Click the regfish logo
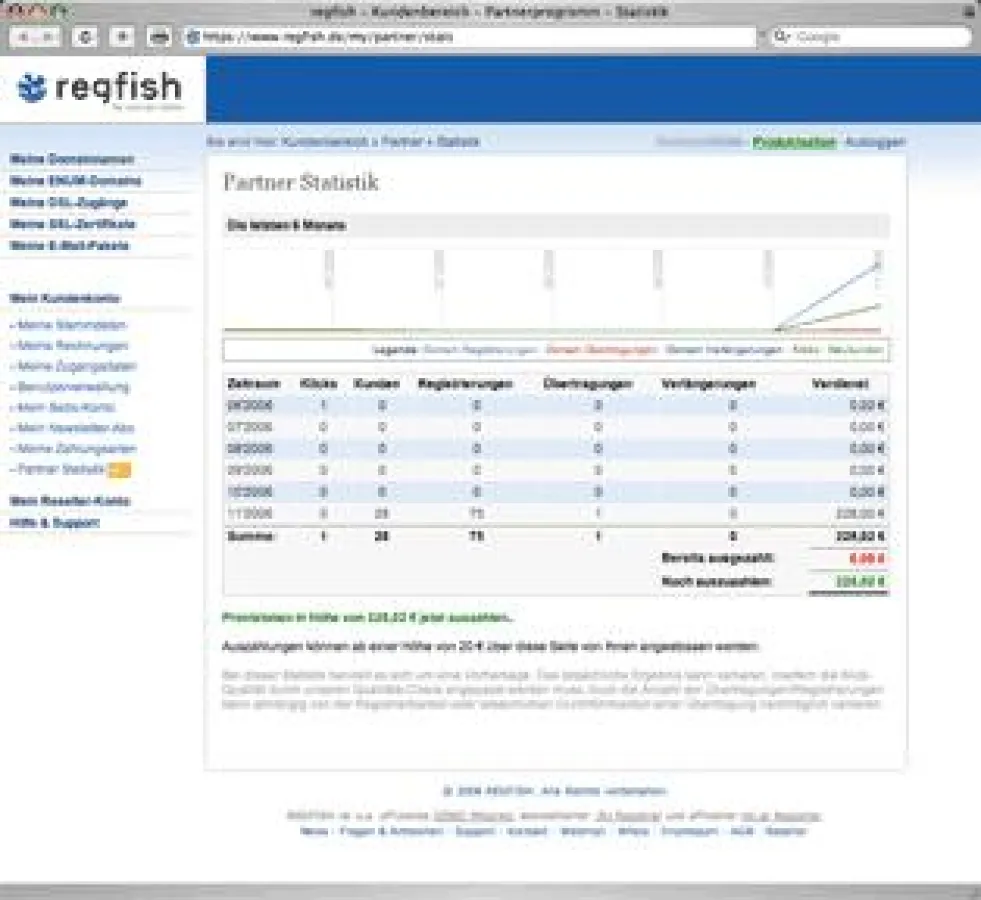This screenshot has height=900, width=981. click(x=100, y=88)
